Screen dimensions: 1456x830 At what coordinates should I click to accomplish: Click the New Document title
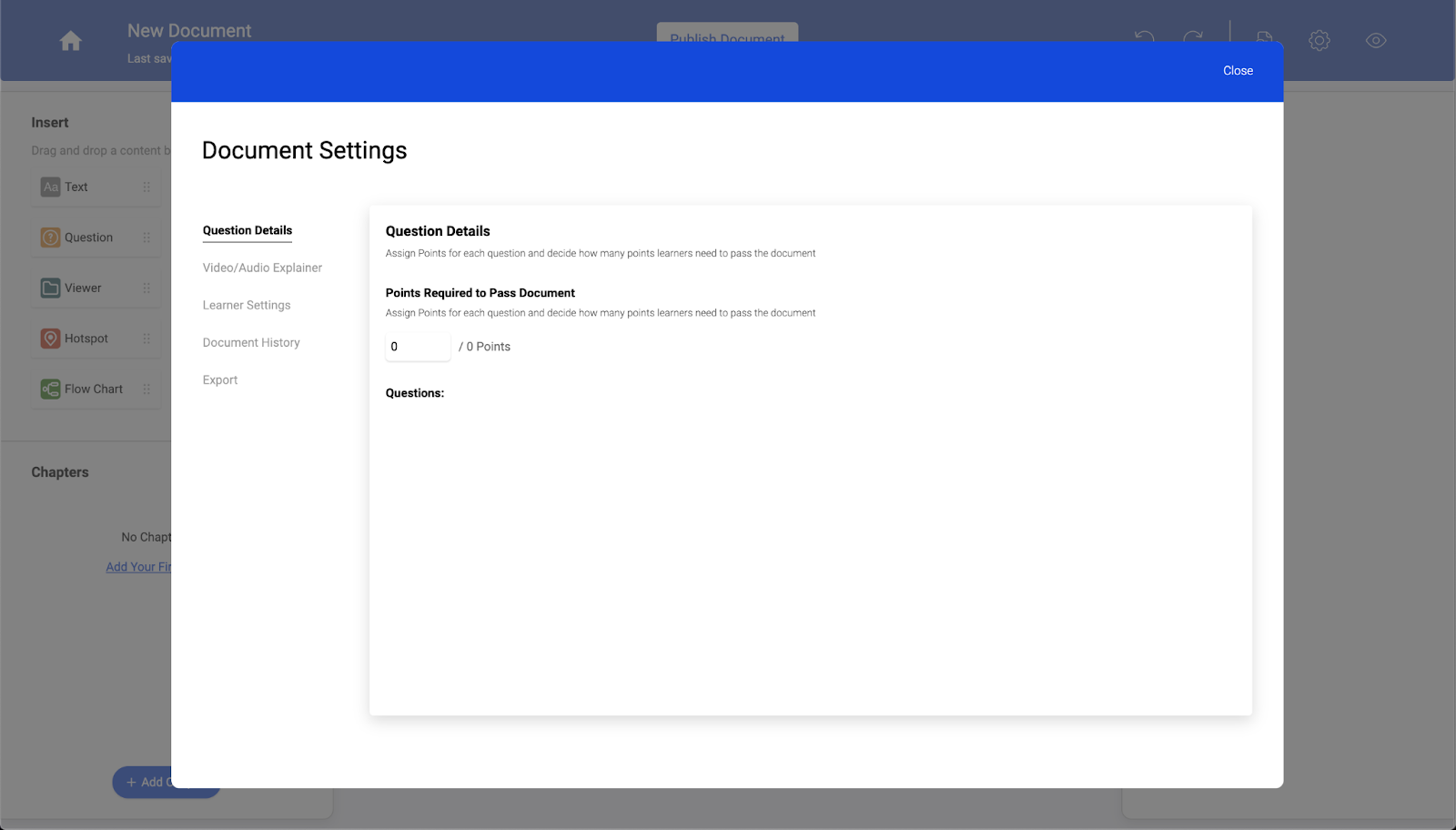tap(189, 31)
